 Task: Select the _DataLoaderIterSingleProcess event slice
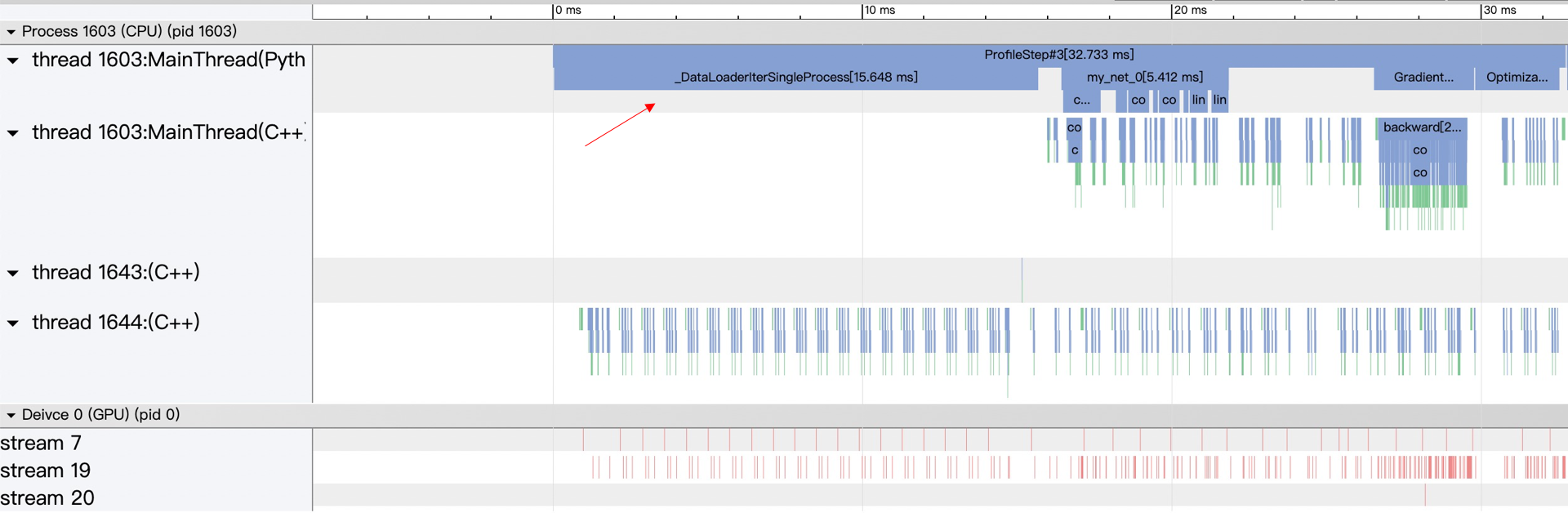795,78
